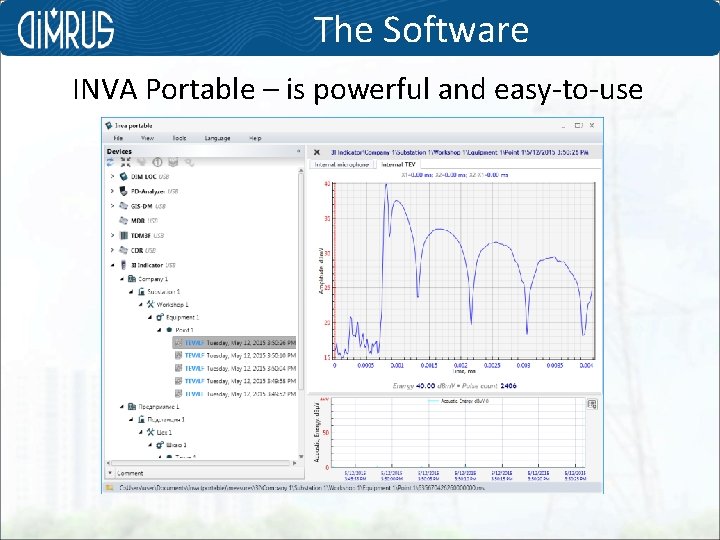Expand the DIM LOC device node

(112, 176)
